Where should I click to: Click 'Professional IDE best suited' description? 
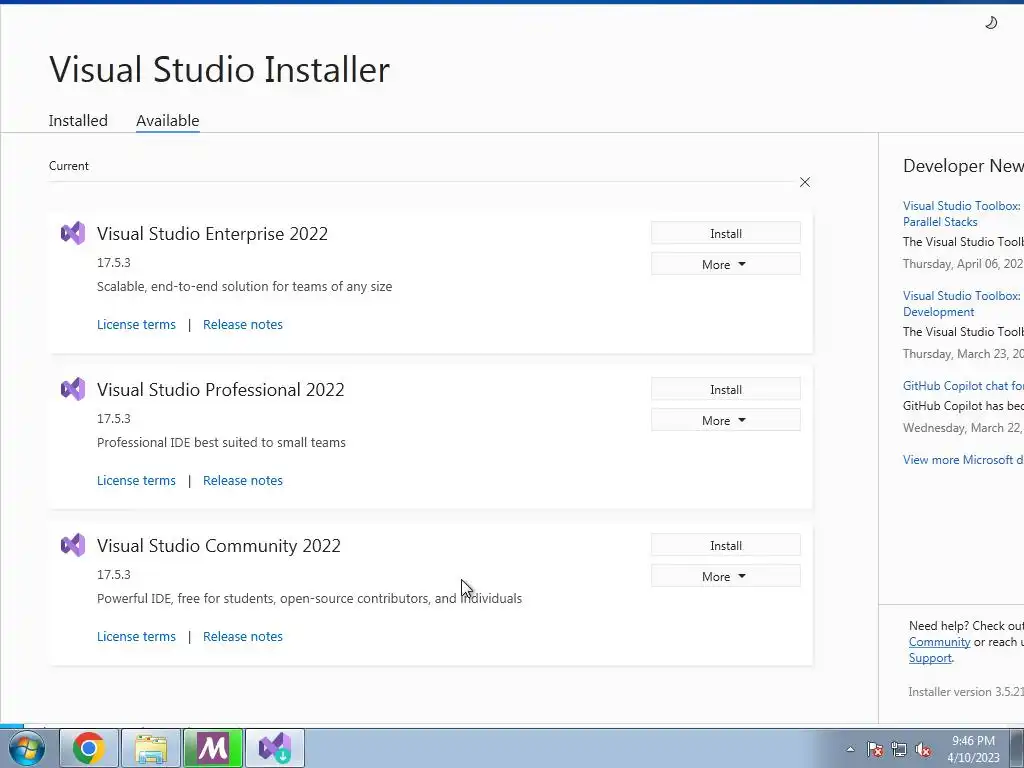tap(221, 442)
